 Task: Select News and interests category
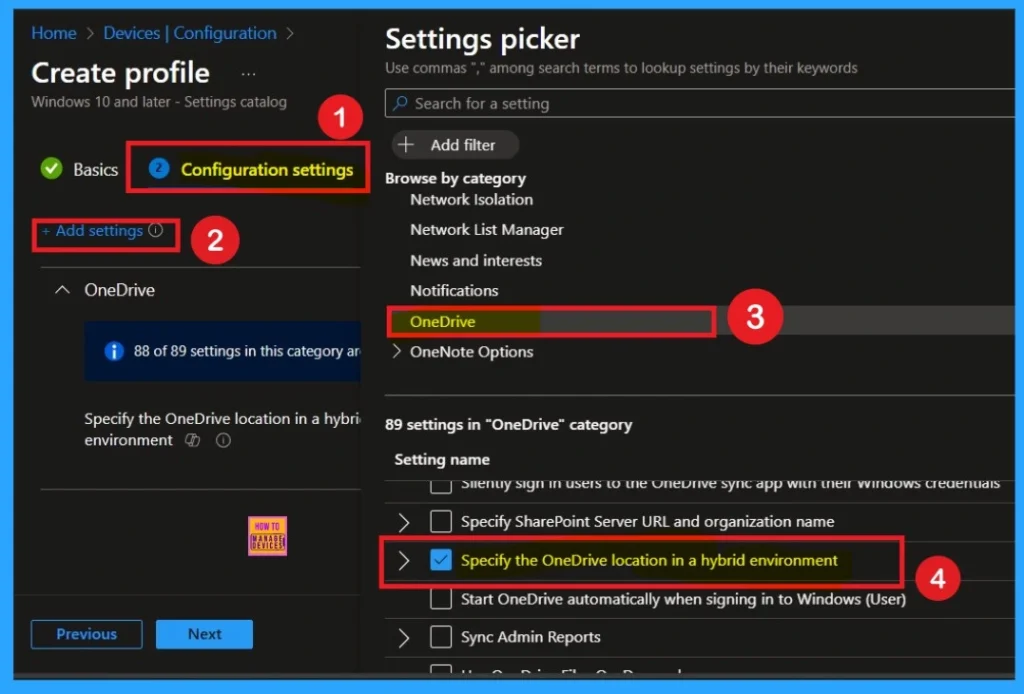476,260
